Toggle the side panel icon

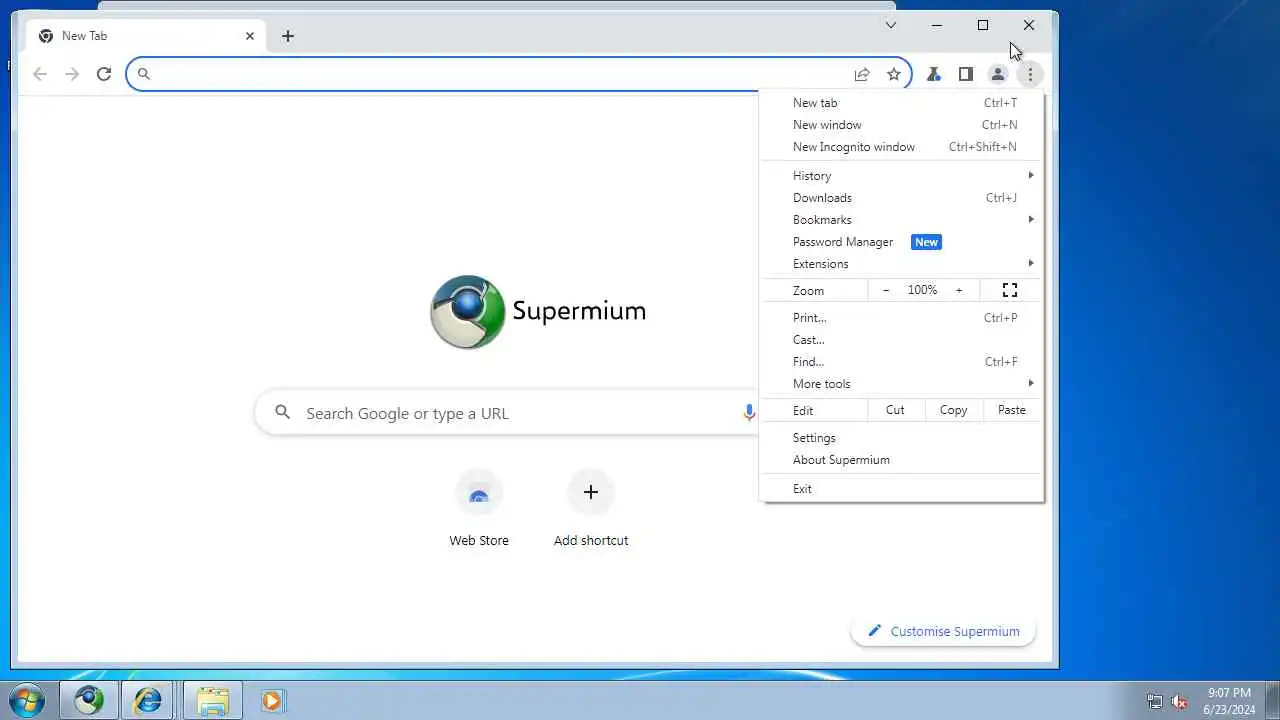click(965, 74)
